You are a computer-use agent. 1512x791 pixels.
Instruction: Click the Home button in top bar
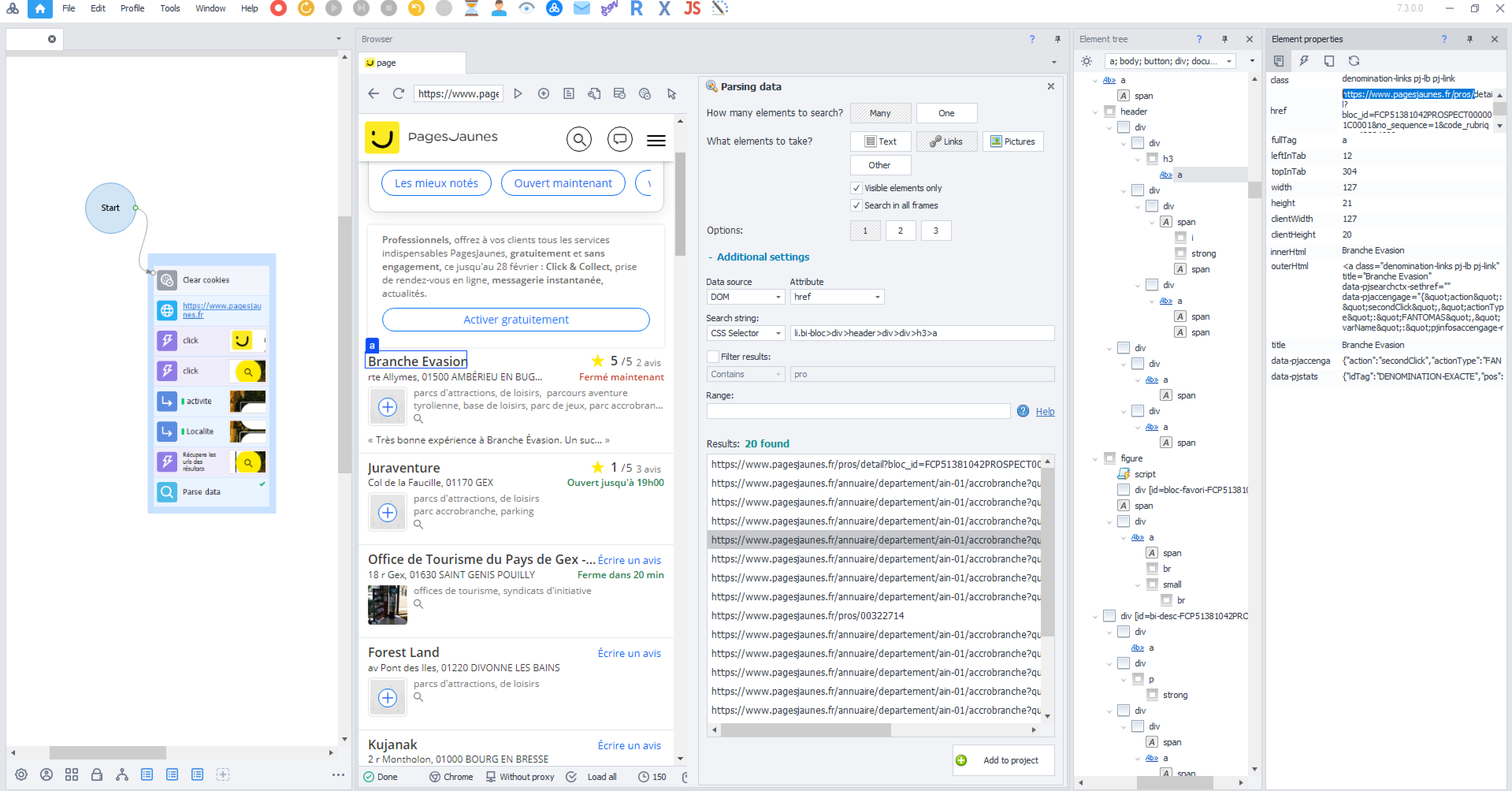[40, 8]
